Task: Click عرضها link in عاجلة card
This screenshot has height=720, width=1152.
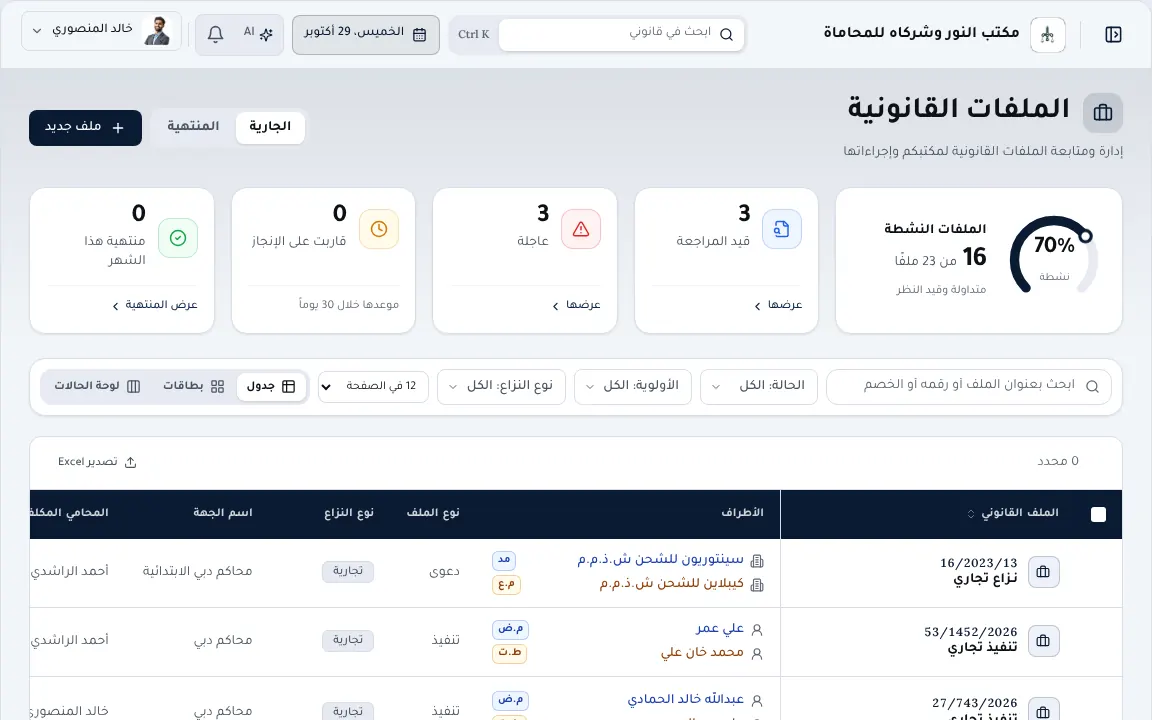Action: pos(577,305)
